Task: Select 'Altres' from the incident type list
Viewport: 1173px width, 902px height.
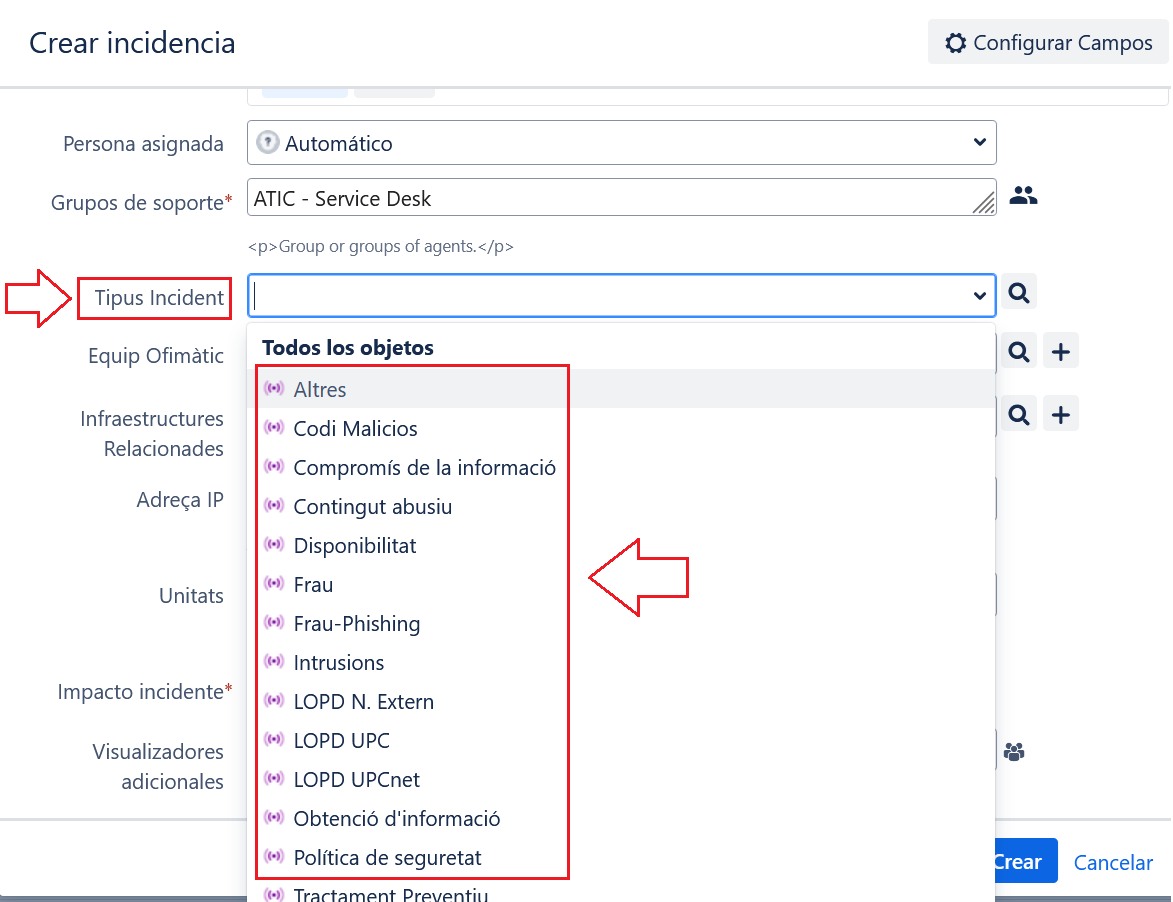Action: pos(320,389)
